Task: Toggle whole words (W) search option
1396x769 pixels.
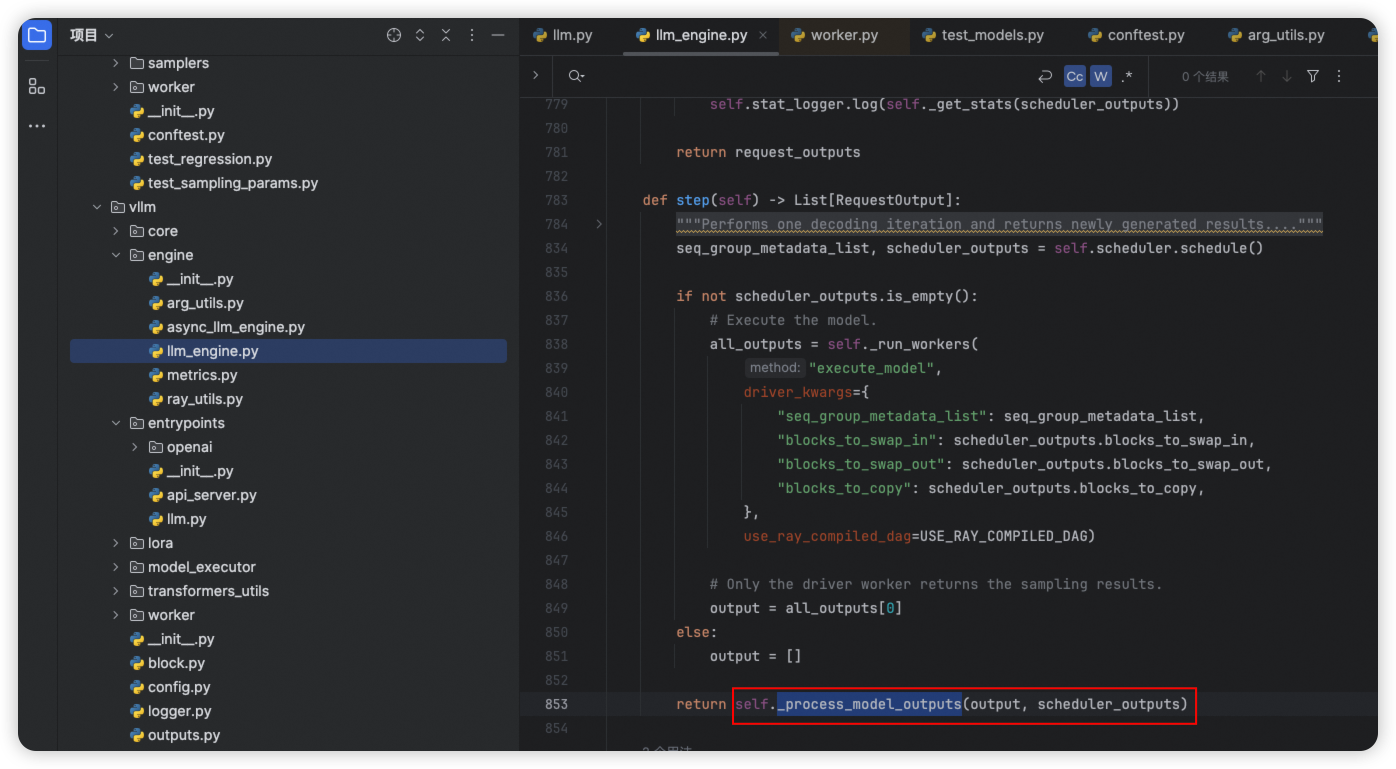Action: point(1101,76)
